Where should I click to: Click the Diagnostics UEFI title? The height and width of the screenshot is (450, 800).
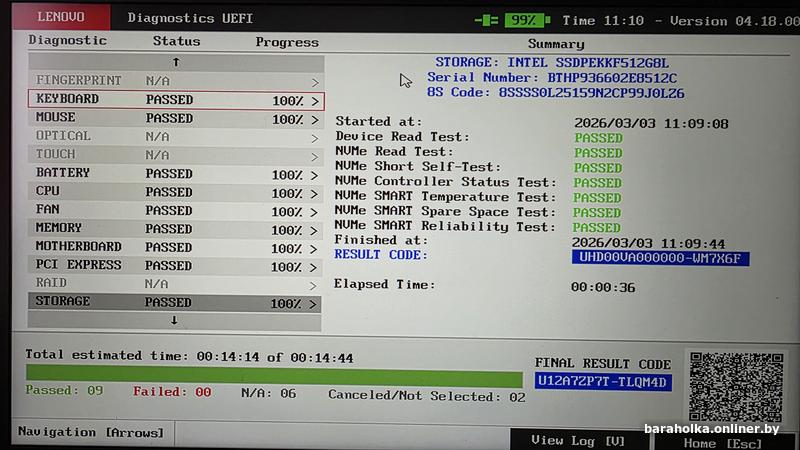(x=190, y=18)
